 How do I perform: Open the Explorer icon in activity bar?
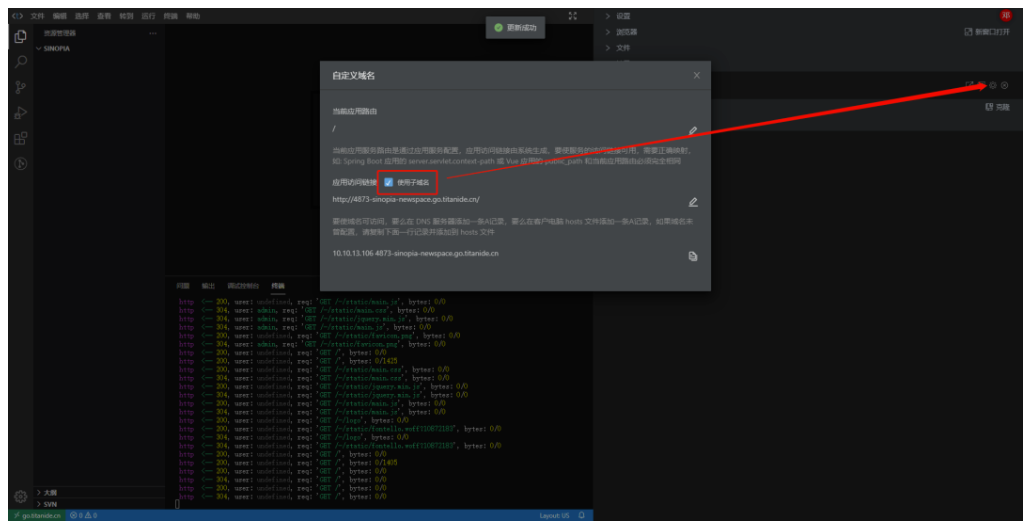pos(20,37)
